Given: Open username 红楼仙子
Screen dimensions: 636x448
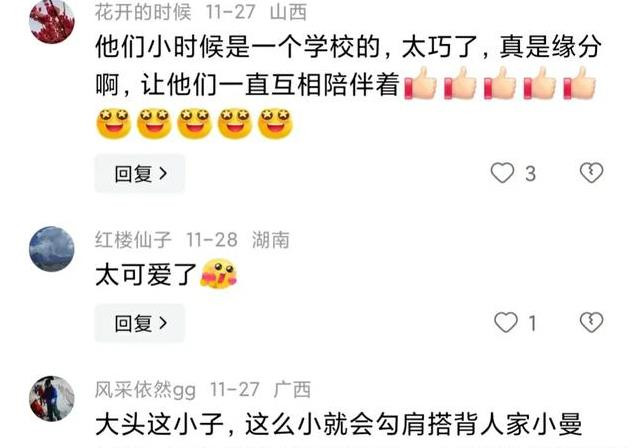Looking at the screenshot, I should [x=133, y=240].
